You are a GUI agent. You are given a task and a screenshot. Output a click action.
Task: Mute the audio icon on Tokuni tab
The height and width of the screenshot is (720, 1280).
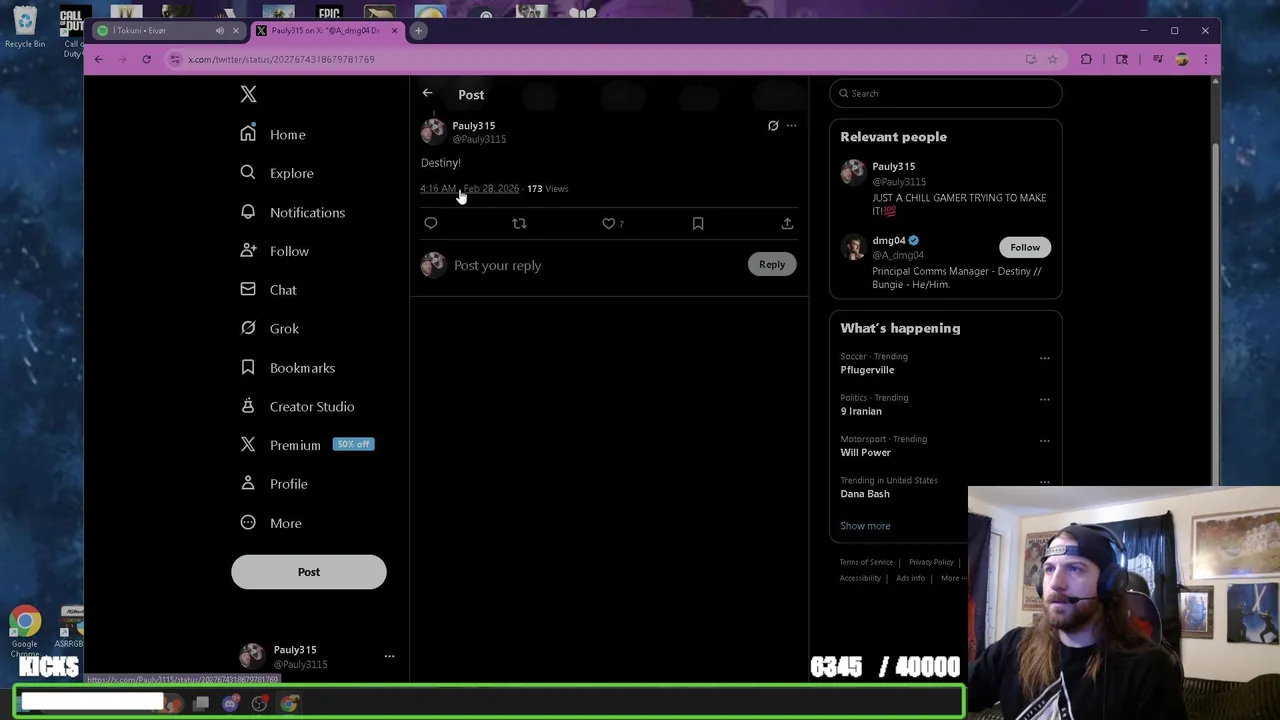pos(220,30)
